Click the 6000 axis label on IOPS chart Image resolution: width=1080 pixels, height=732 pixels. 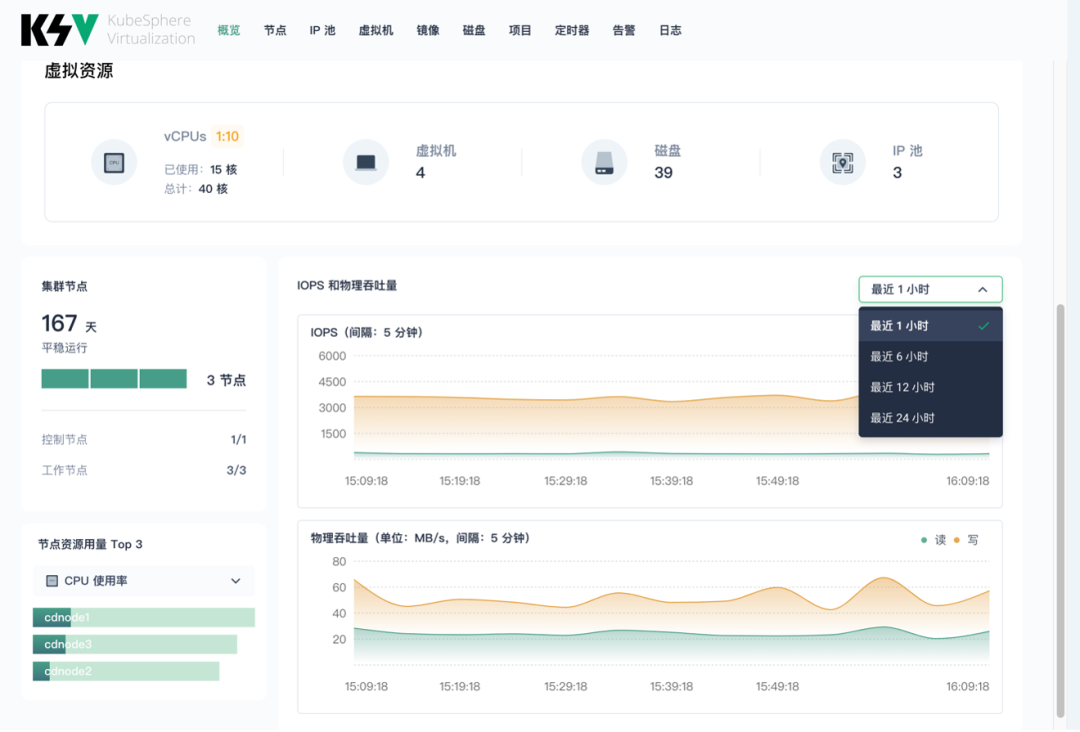coord(332,356)
